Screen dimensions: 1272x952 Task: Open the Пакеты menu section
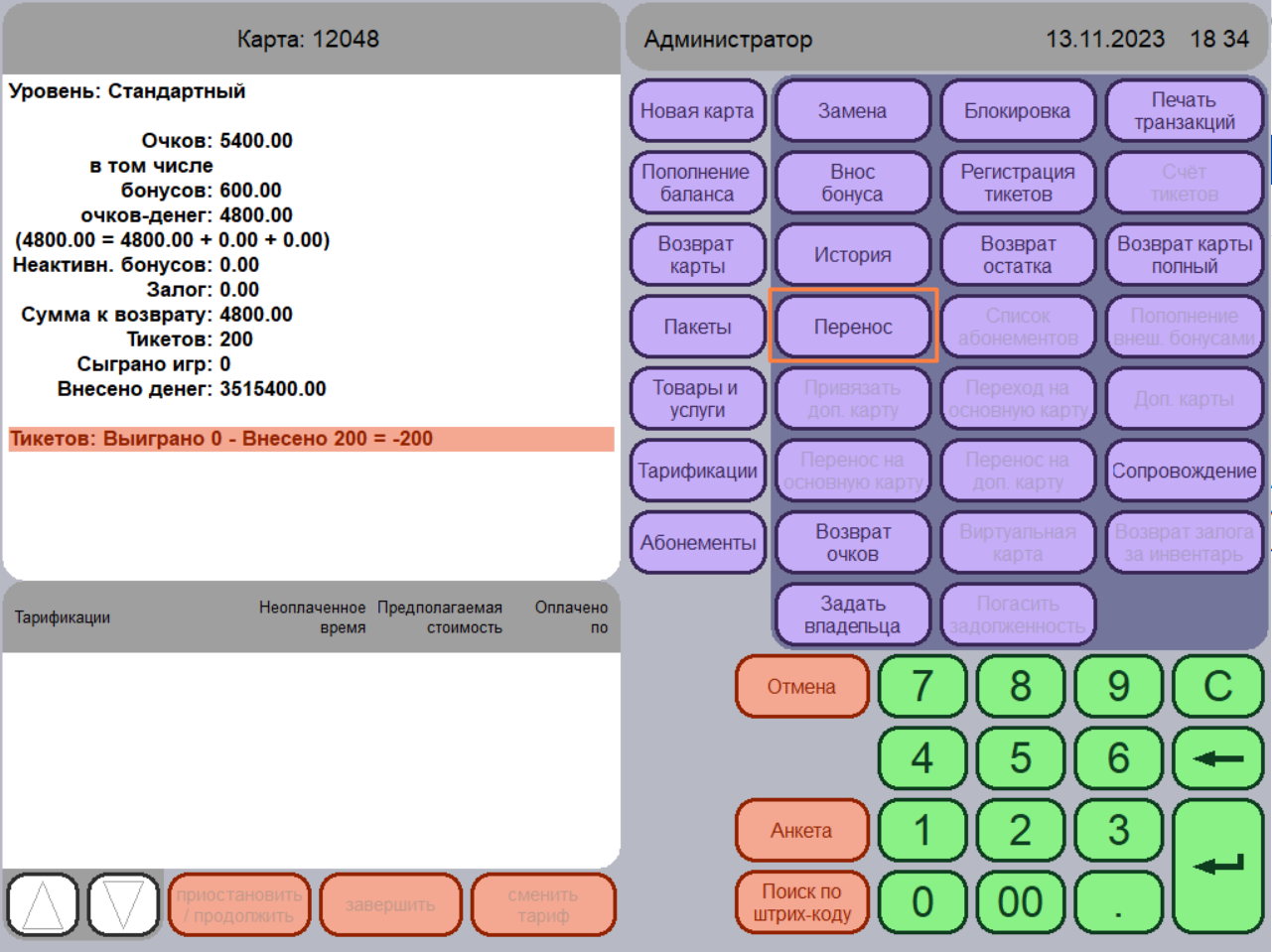[697, 327]
